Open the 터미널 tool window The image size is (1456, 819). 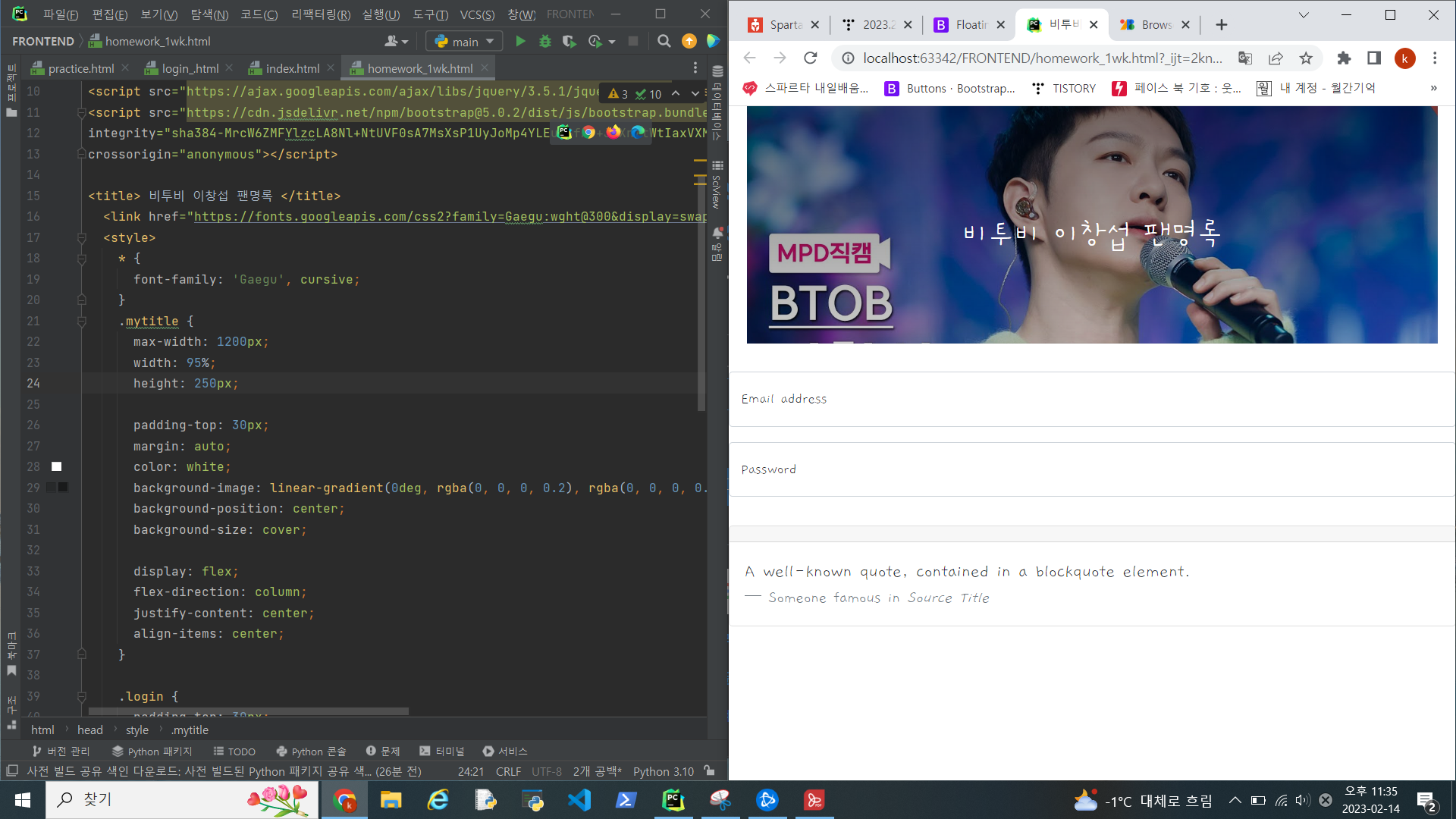[x=442, y=751]
